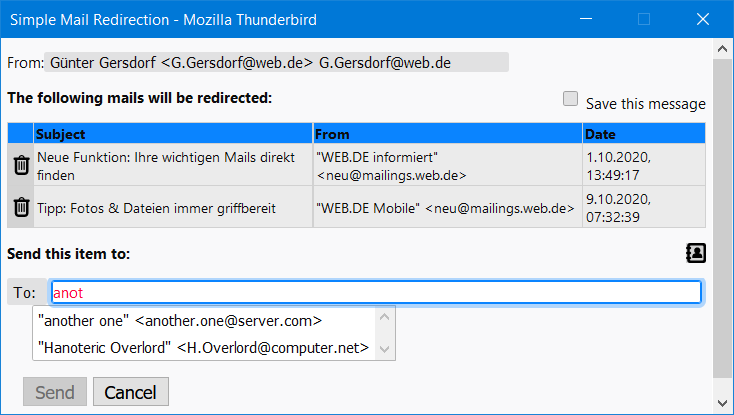This screenshot has height=415, width=734.
Task: Open the 'To:' recipient type label
Action: click(x=26, y=292)
